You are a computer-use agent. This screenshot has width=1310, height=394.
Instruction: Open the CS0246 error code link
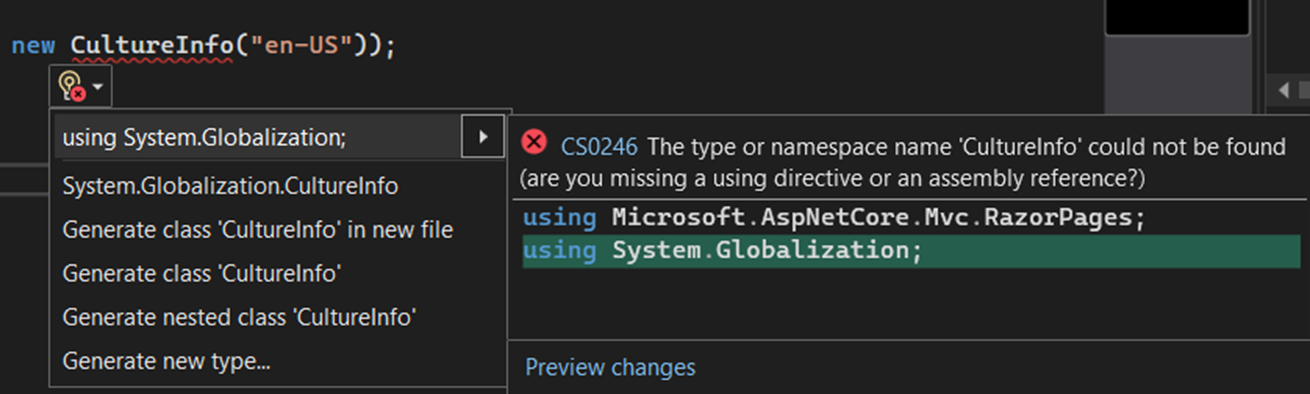click(599, 147)
